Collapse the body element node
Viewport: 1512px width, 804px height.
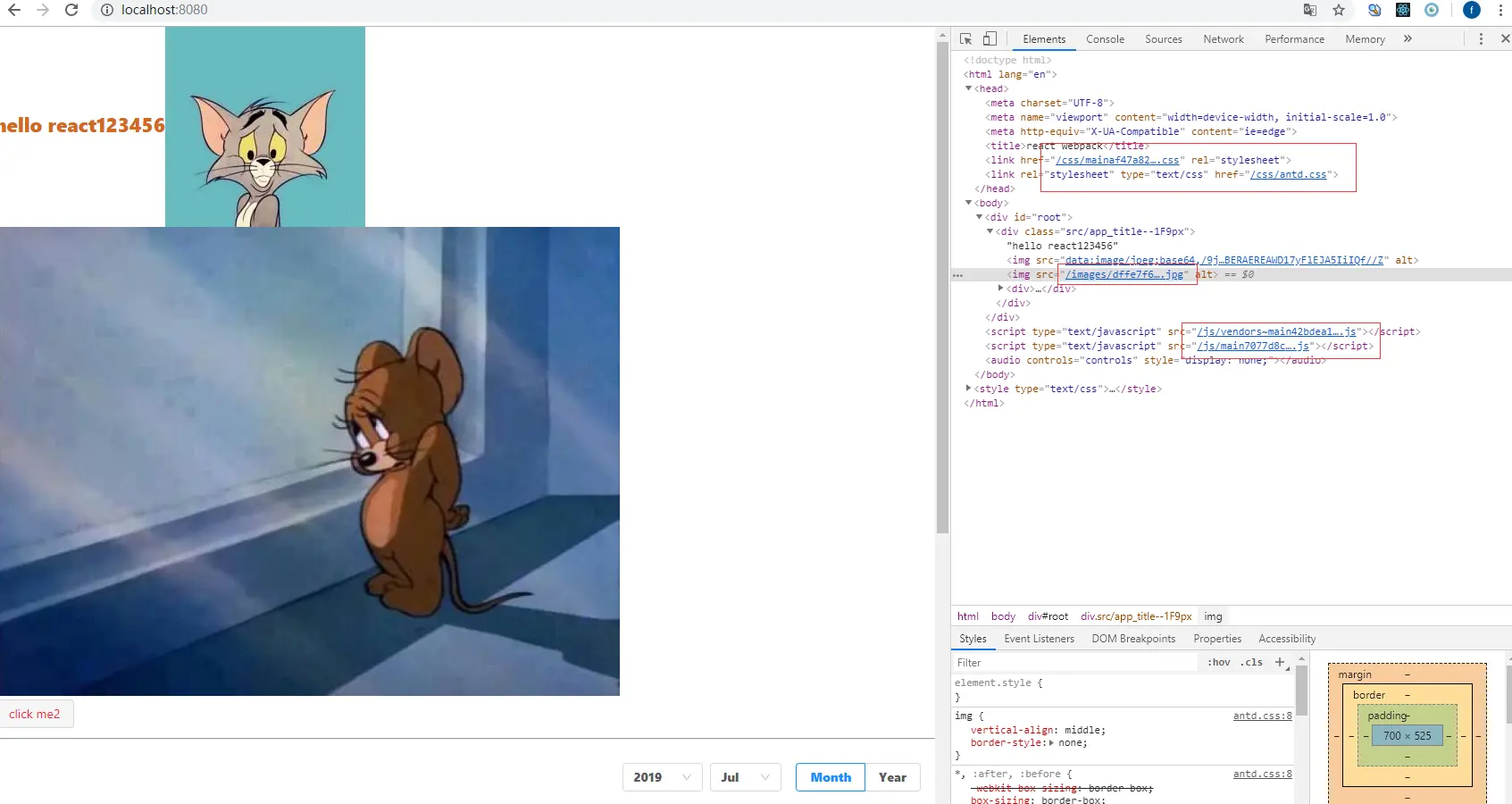point(968,203)
